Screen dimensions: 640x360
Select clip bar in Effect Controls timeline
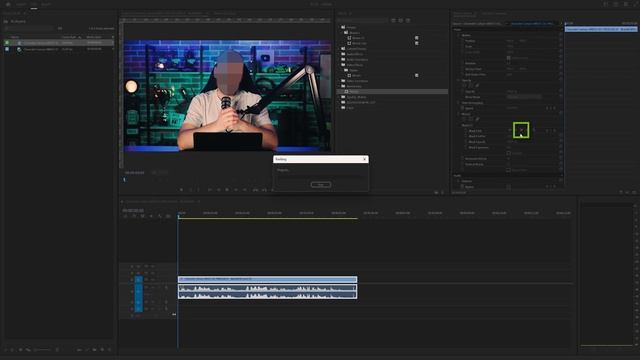coord(601,29)
